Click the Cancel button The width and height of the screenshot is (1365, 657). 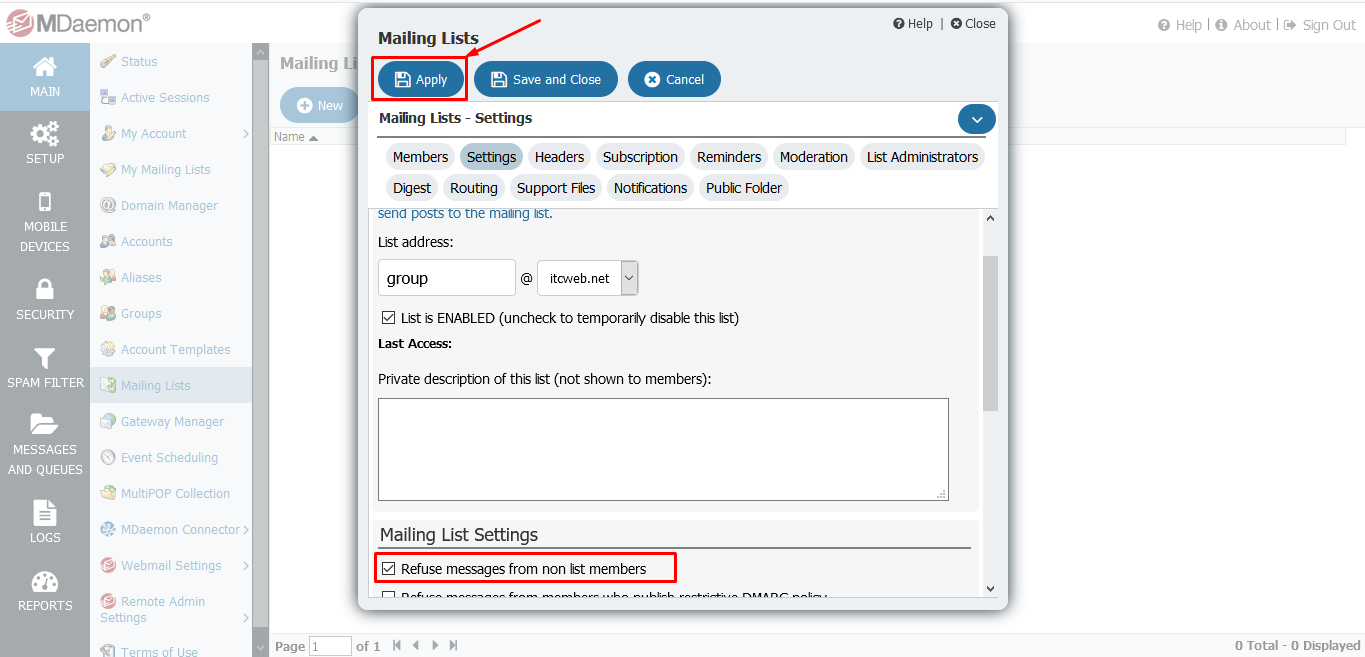tap(674, 79)
